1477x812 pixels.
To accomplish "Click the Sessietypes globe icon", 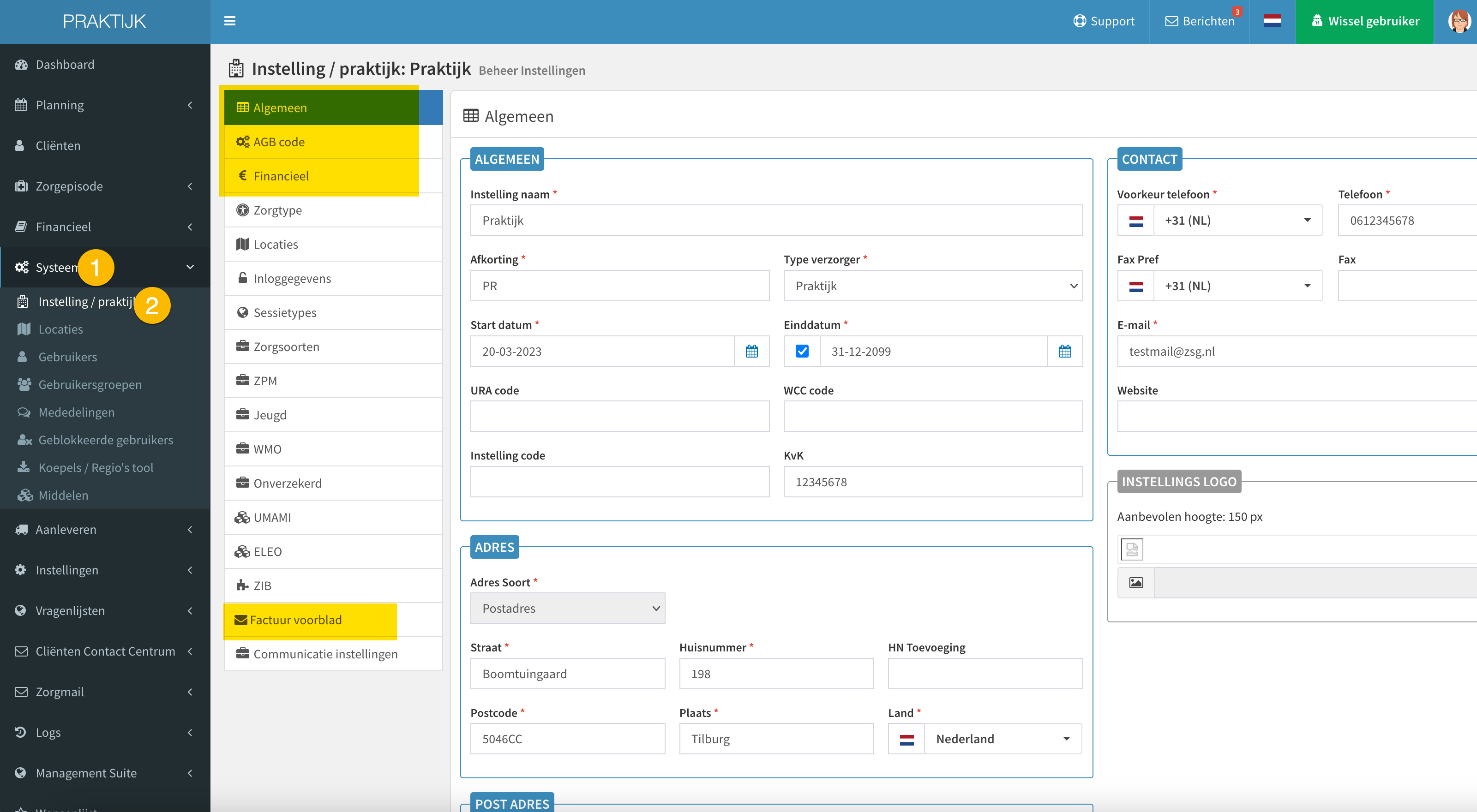I will (x=242, y=312).
